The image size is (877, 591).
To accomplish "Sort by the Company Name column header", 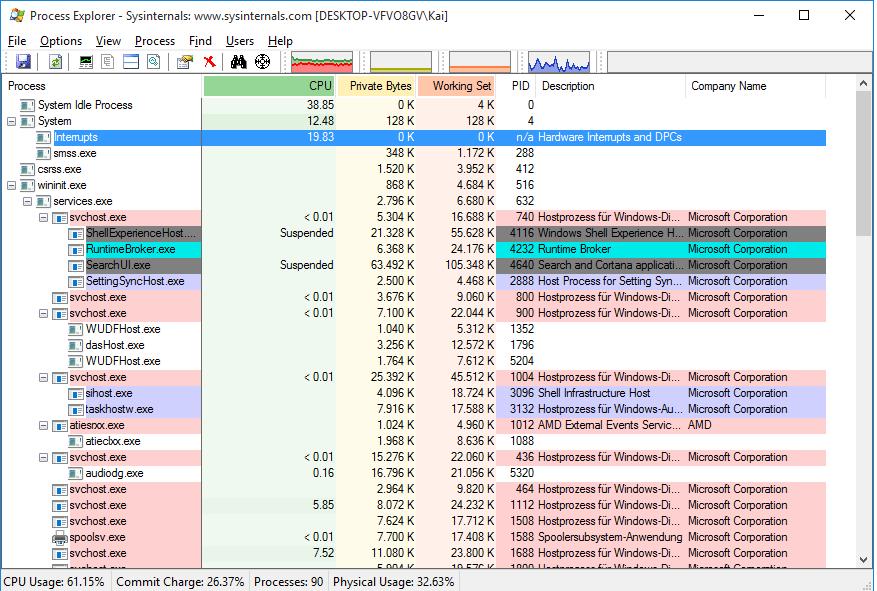I will pos(756,86).
